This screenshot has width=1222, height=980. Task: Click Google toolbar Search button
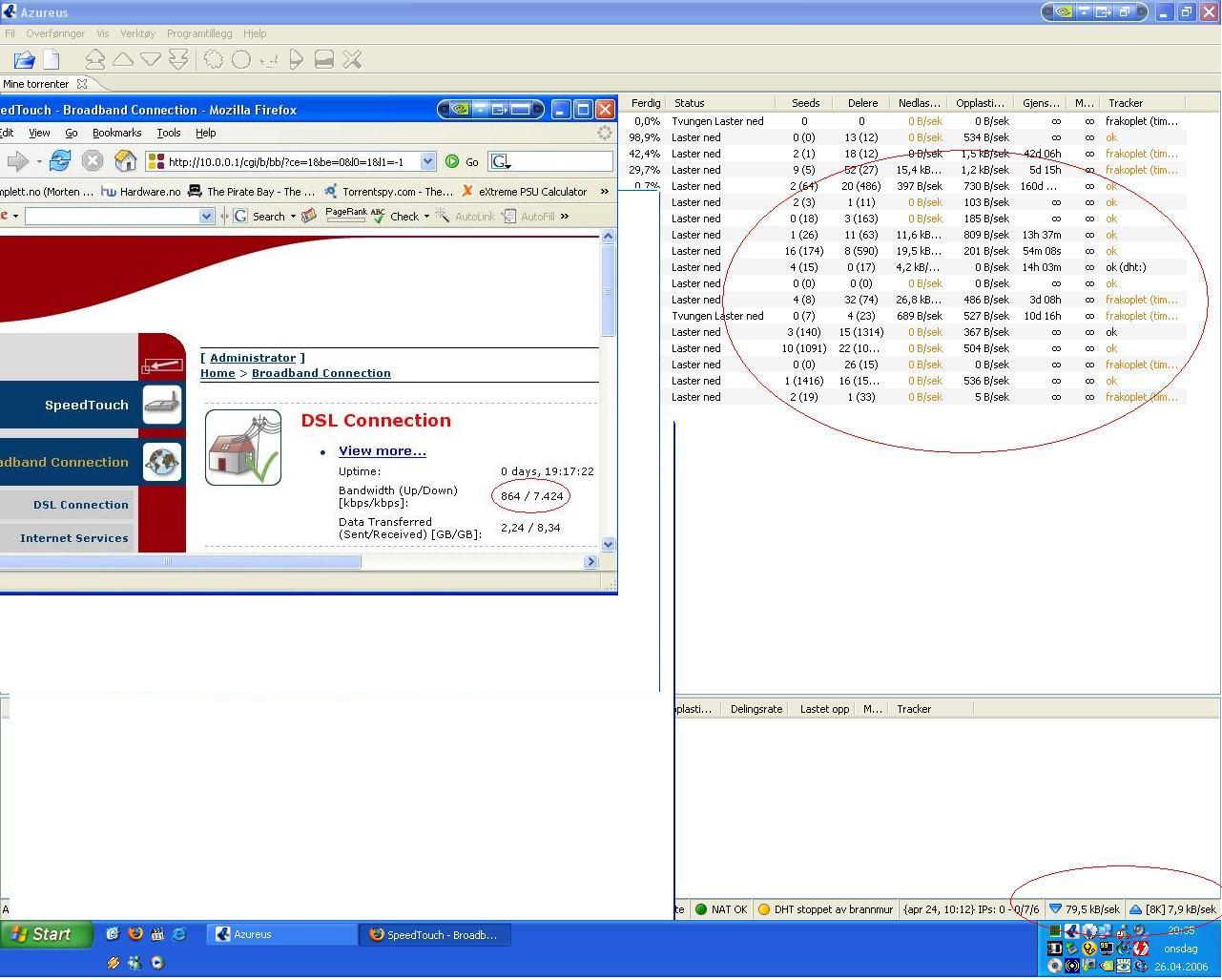(x=259, y=217)
